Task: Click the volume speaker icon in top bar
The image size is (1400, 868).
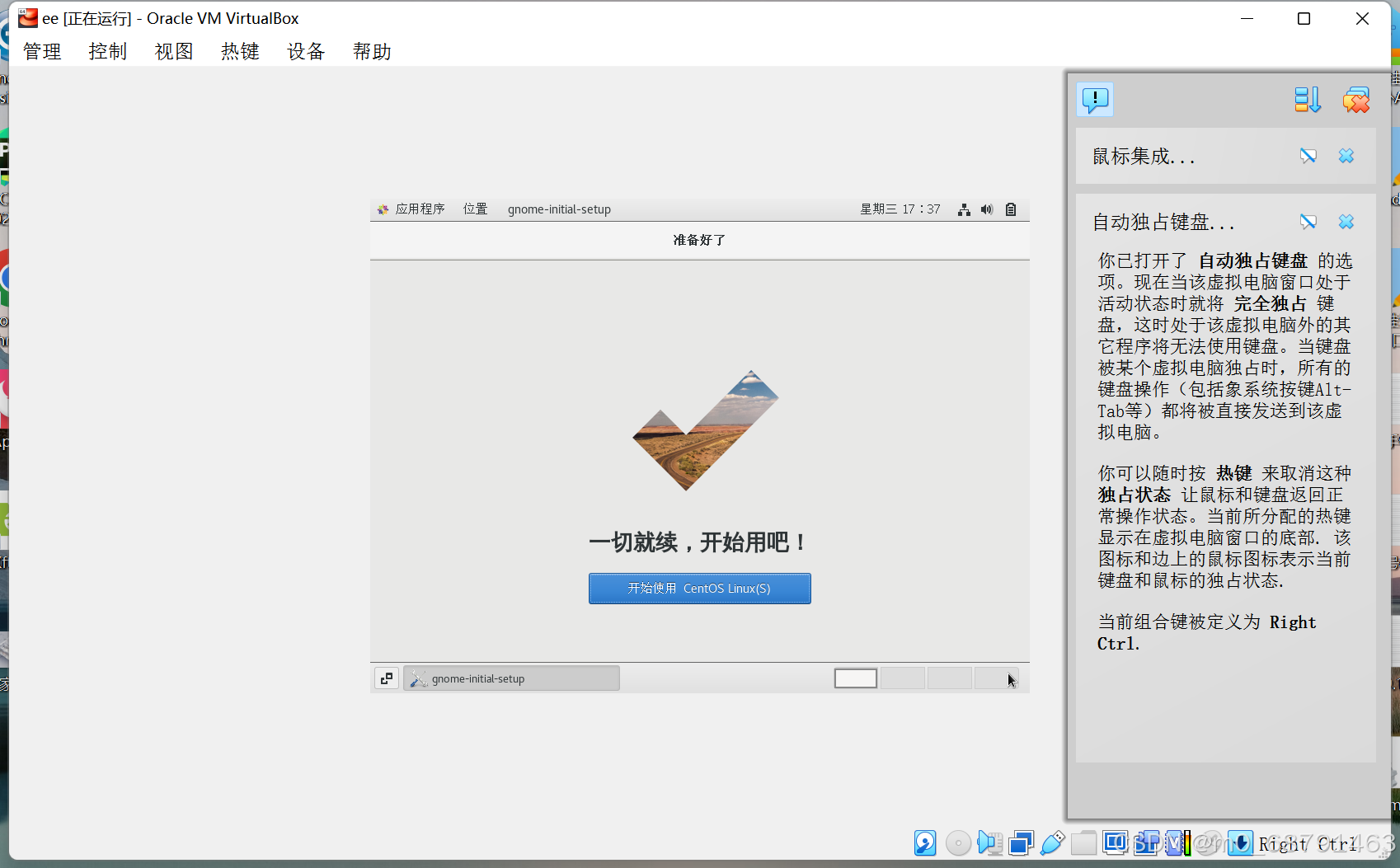Action: 987,209
